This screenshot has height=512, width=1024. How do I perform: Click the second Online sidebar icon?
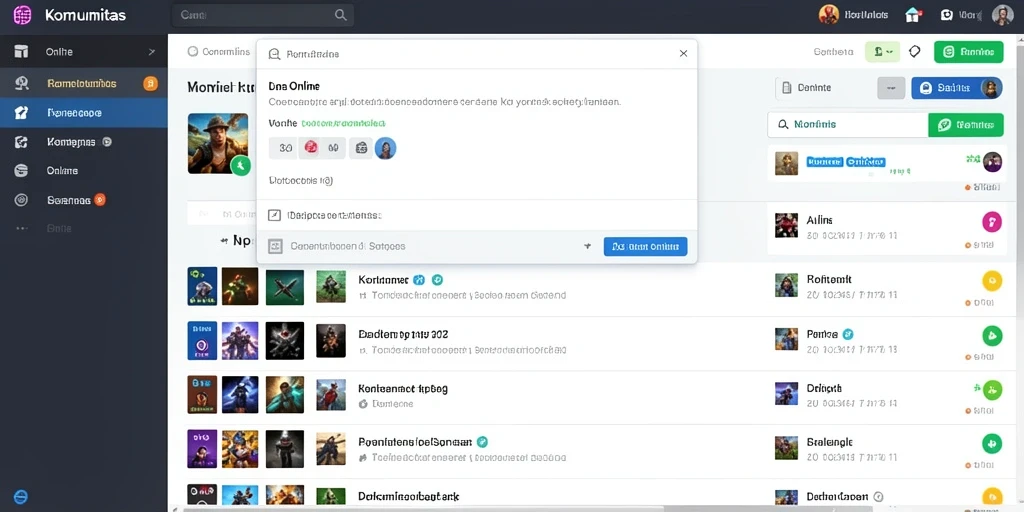pos(22,170)
